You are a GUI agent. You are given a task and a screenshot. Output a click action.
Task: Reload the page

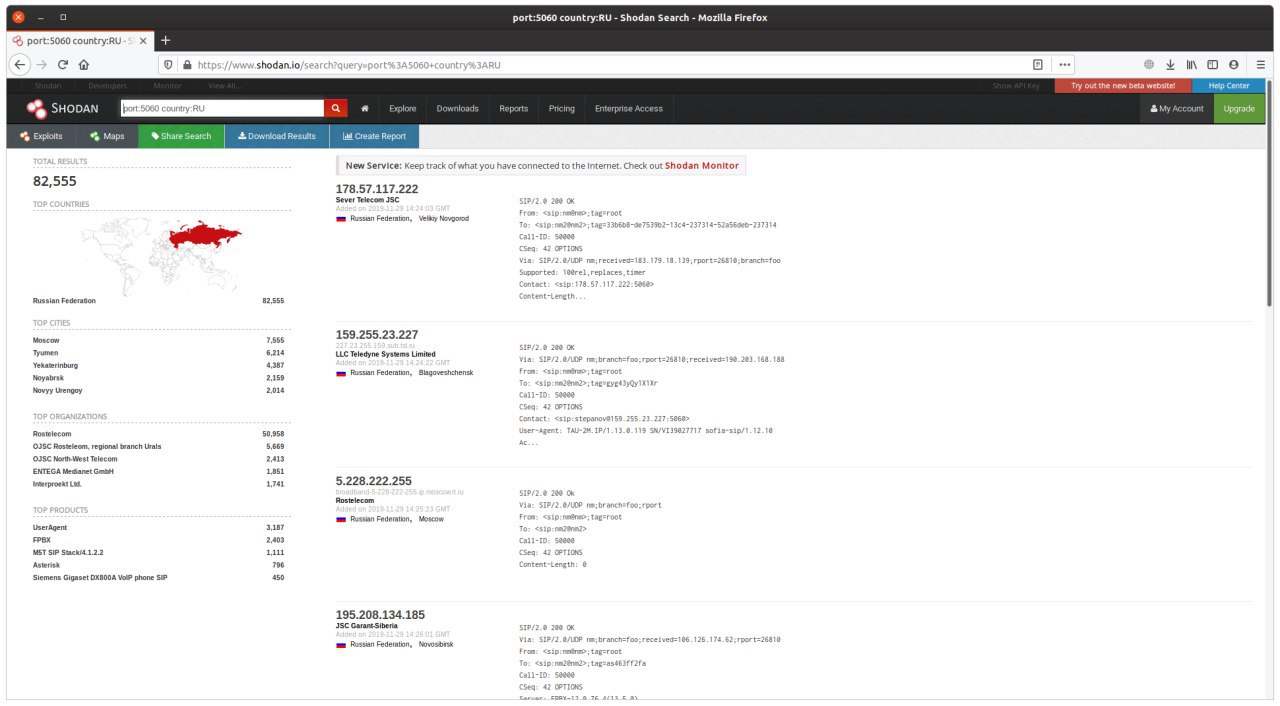[63, 64]
